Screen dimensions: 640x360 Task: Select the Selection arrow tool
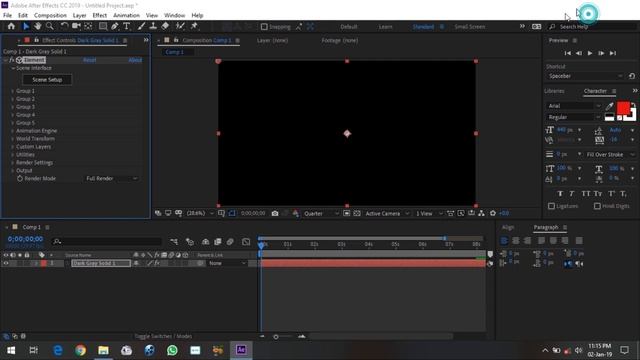[26, 26]
